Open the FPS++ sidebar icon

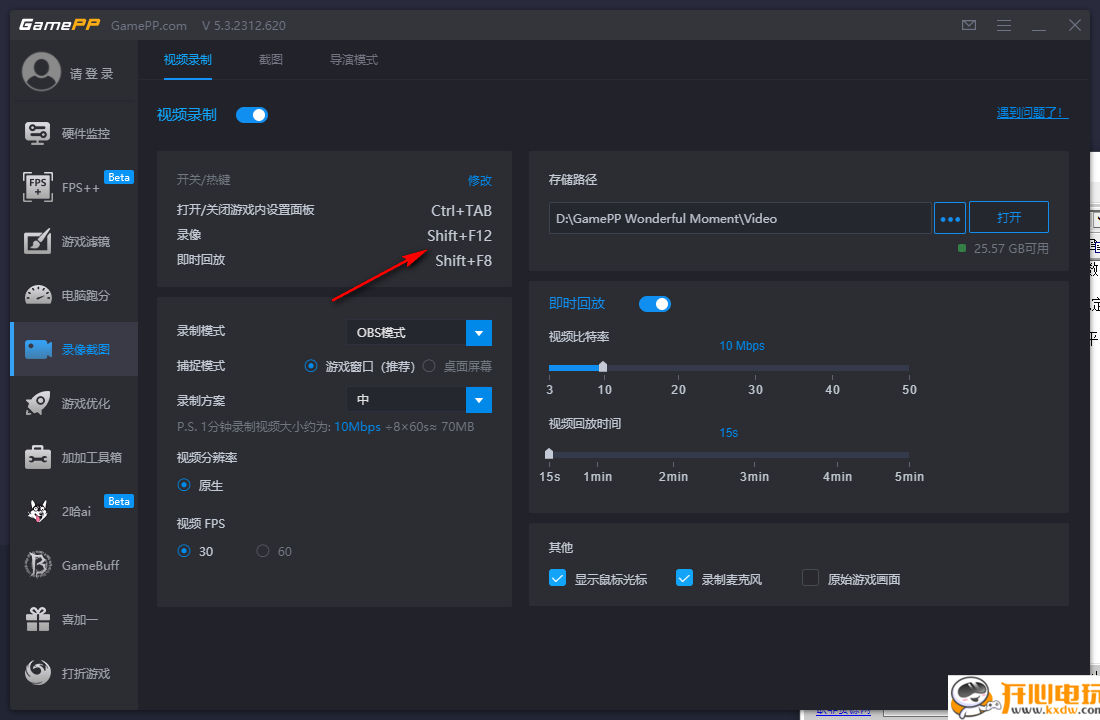37,187
